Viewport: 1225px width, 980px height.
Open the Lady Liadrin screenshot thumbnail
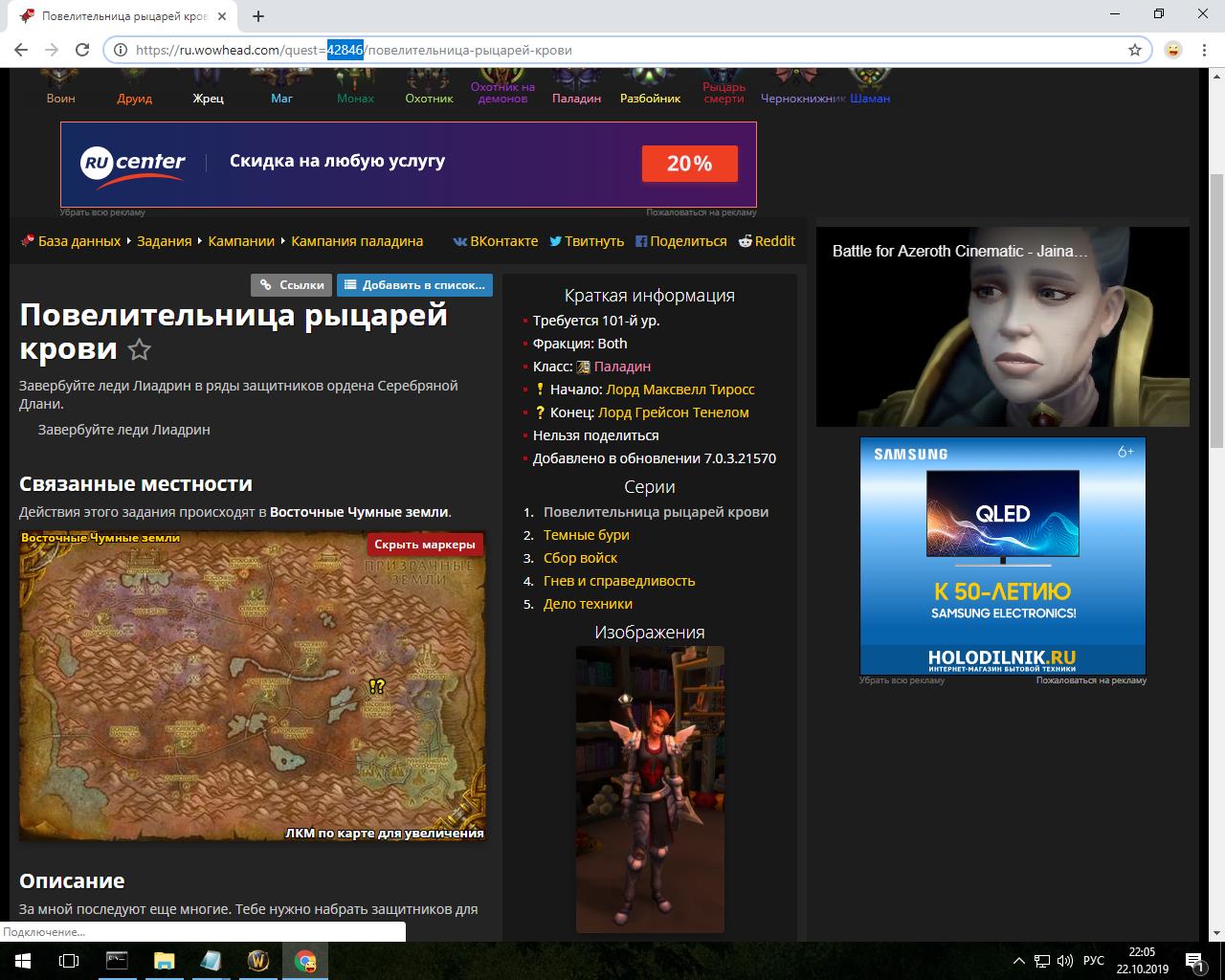coord(650,789)
